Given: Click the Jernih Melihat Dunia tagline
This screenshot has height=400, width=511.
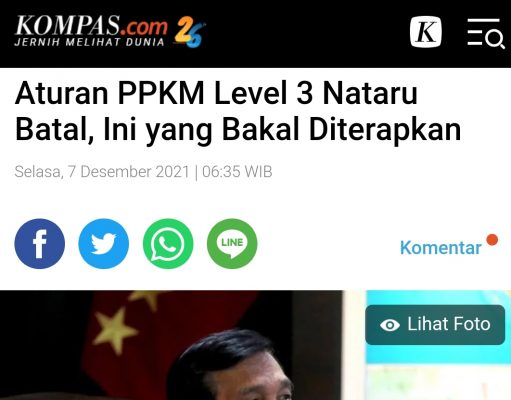Looking at the screenshot, I should (x=89, y=42).
